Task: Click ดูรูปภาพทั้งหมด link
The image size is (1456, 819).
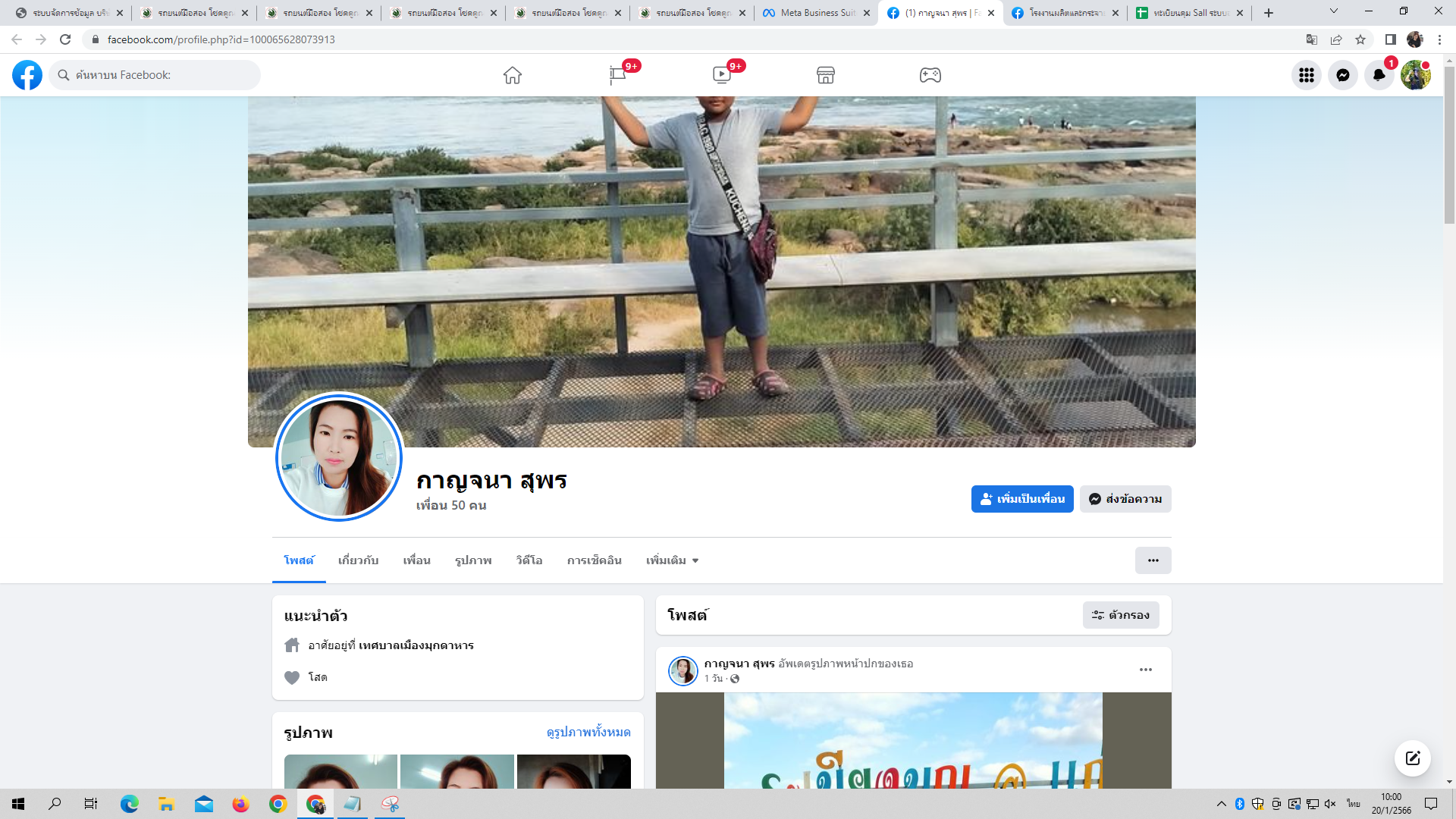Action: click(x=588, y=733)
